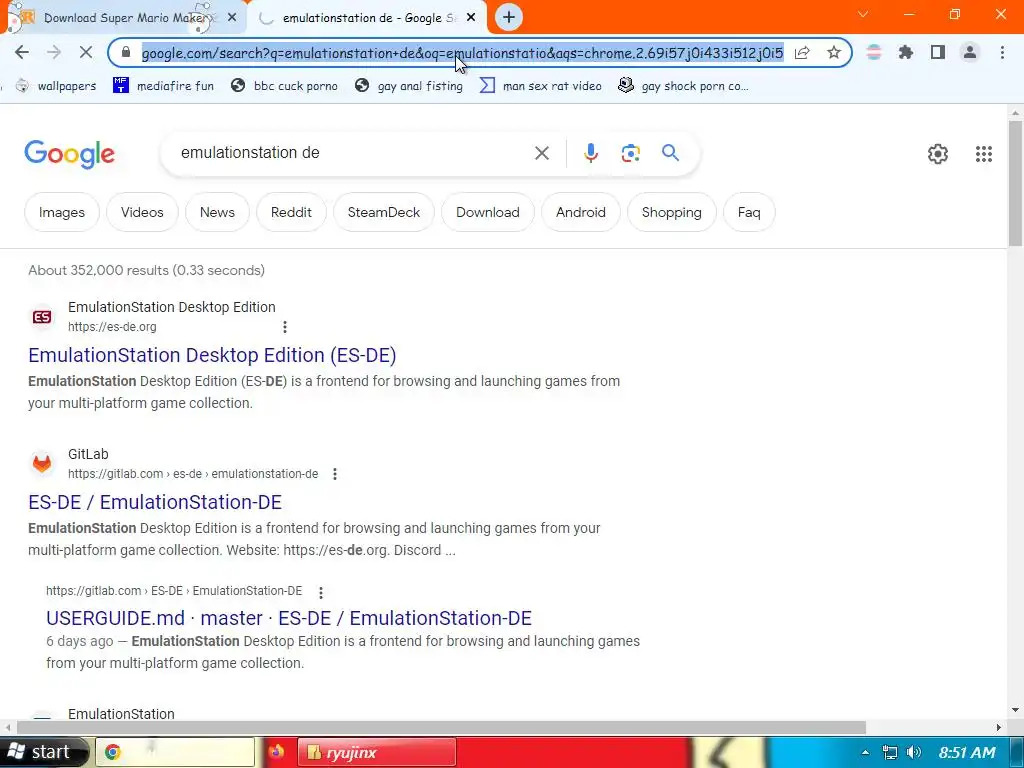Start voice search with microphone

590,153
